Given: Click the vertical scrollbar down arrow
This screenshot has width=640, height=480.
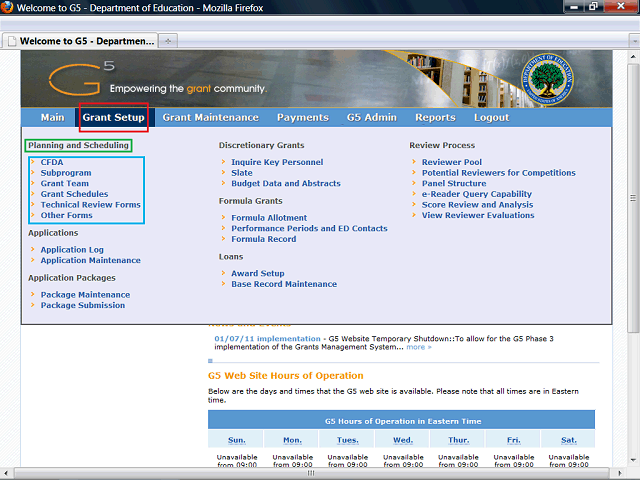Looking at the screenshot, I should 633,460.
